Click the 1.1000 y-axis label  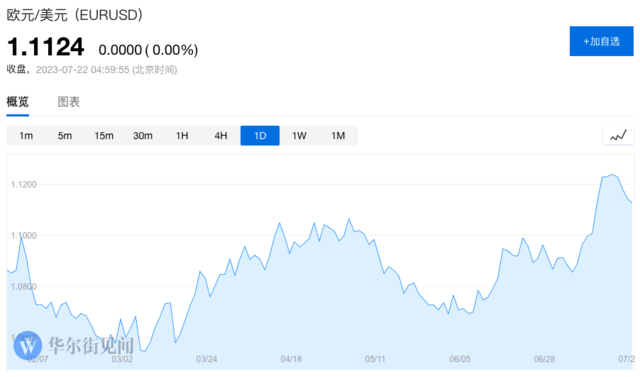(24, 235)
